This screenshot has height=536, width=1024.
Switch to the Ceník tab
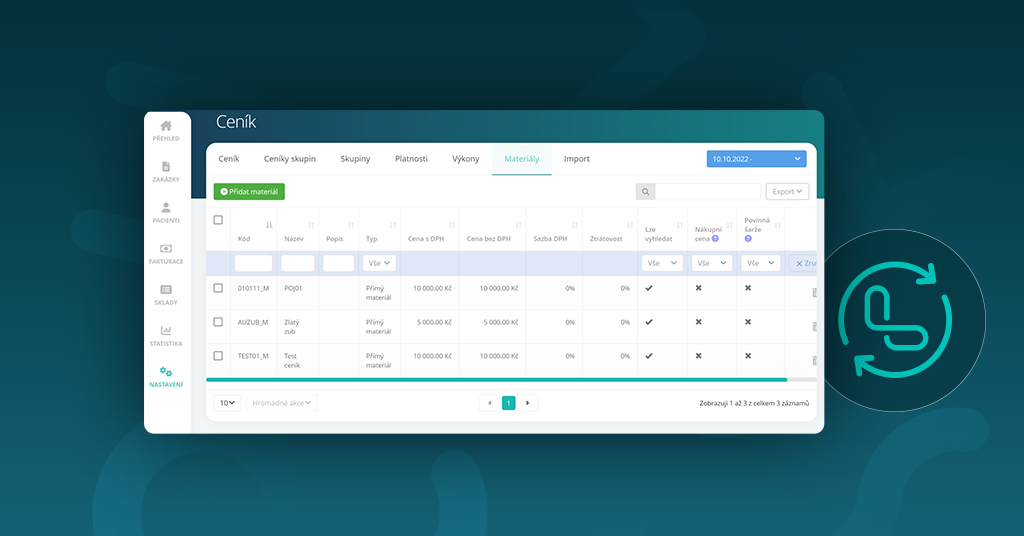click(229, 159)
